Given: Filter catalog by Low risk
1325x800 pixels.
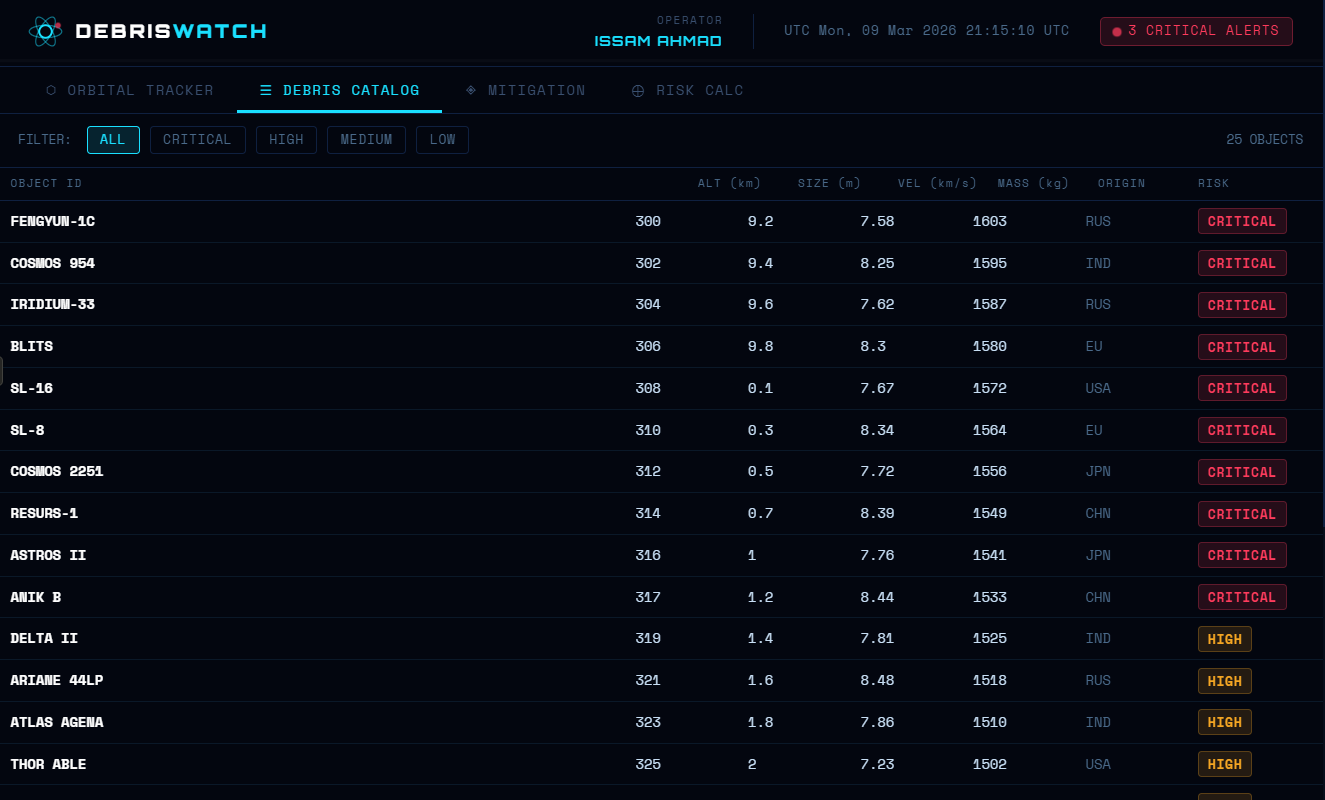Looking at the screenshot, I should coord(442,140).
